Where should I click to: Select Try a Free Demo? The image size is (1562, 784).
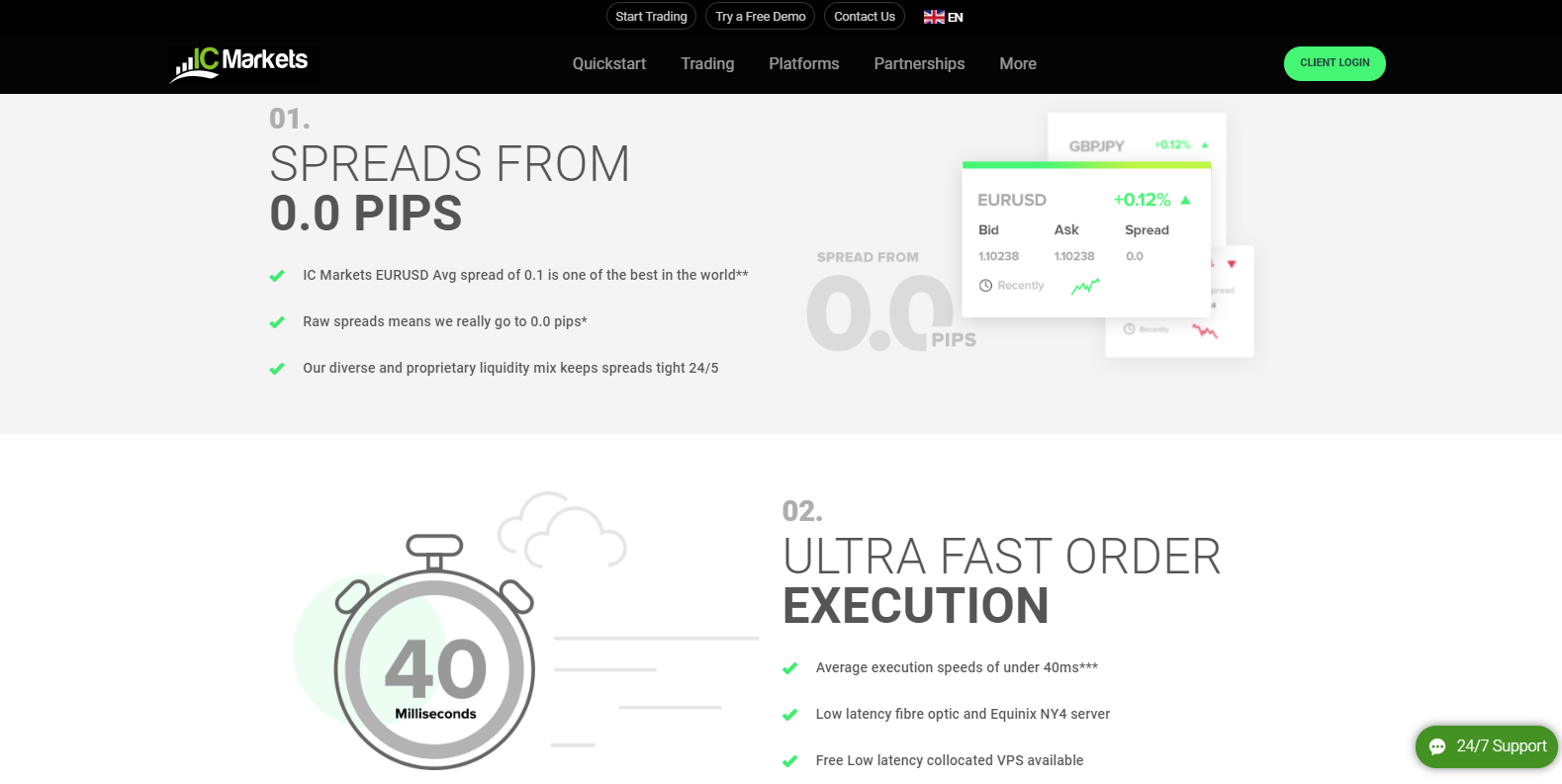[760, 17]
